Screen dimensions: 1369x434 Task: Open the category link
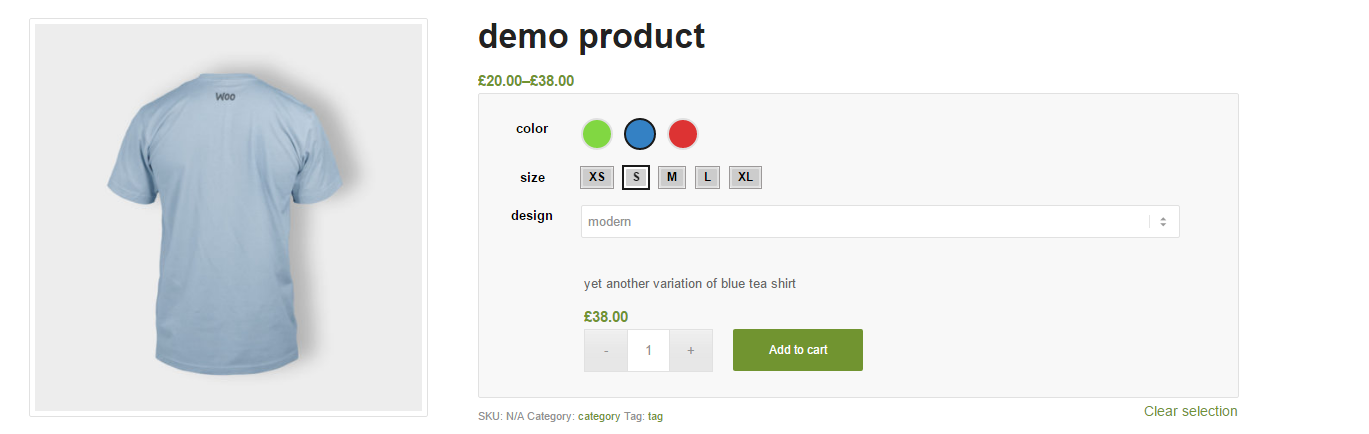599,416
